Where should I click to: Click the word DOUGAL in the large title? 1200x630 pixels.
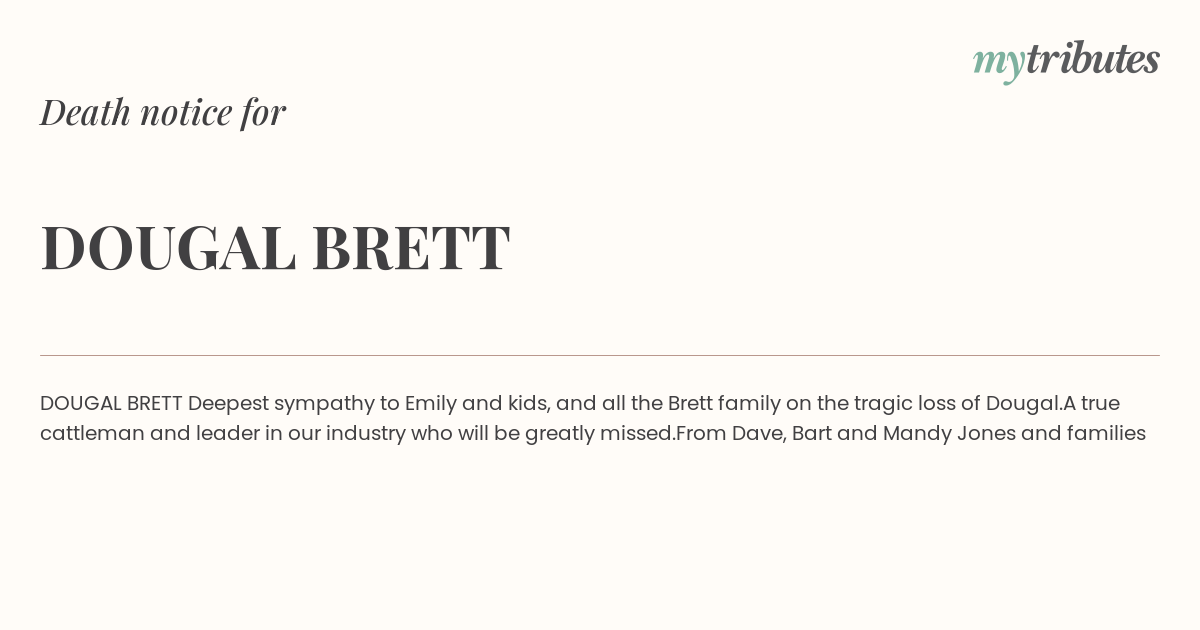[168, 248]
